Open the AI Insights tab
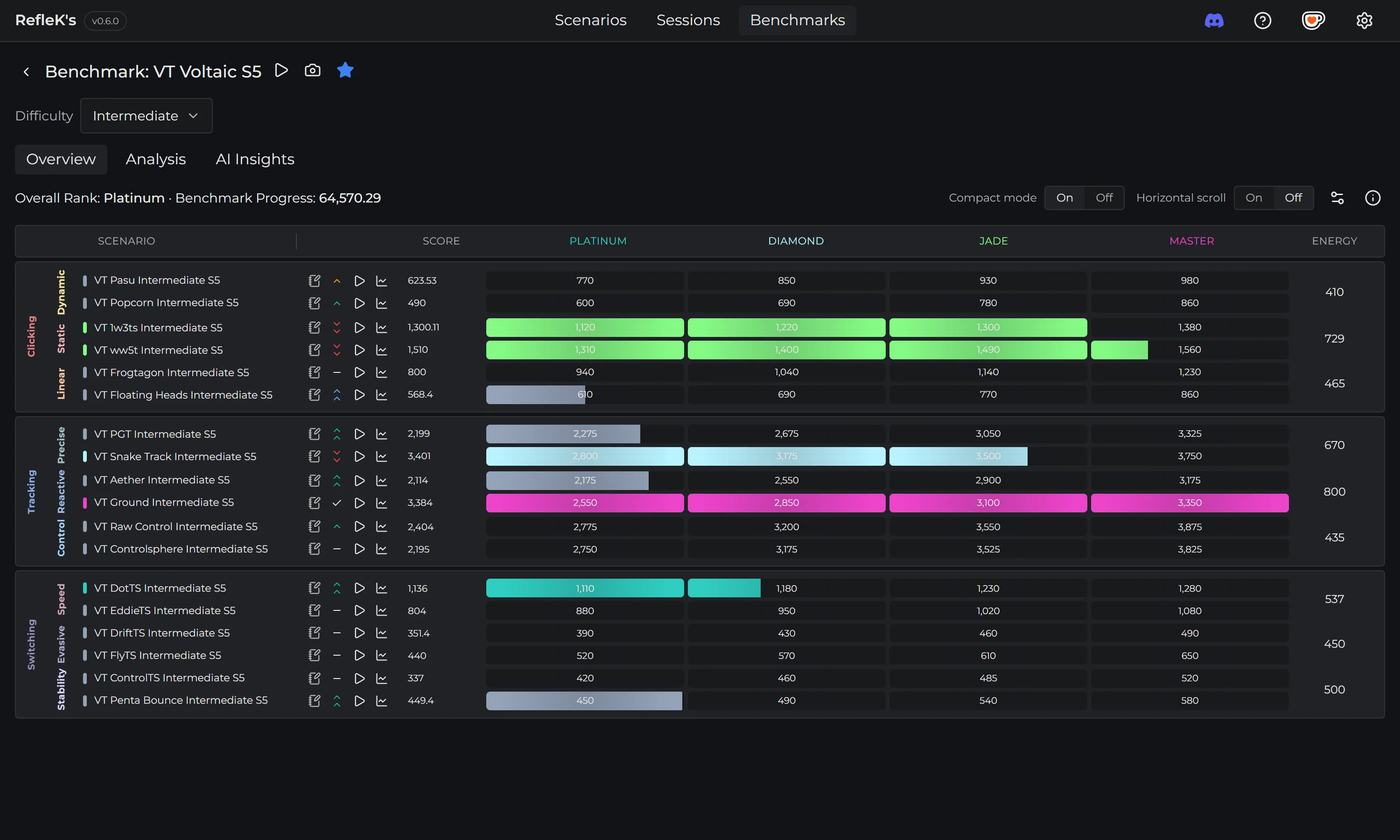 coord(255,159)
